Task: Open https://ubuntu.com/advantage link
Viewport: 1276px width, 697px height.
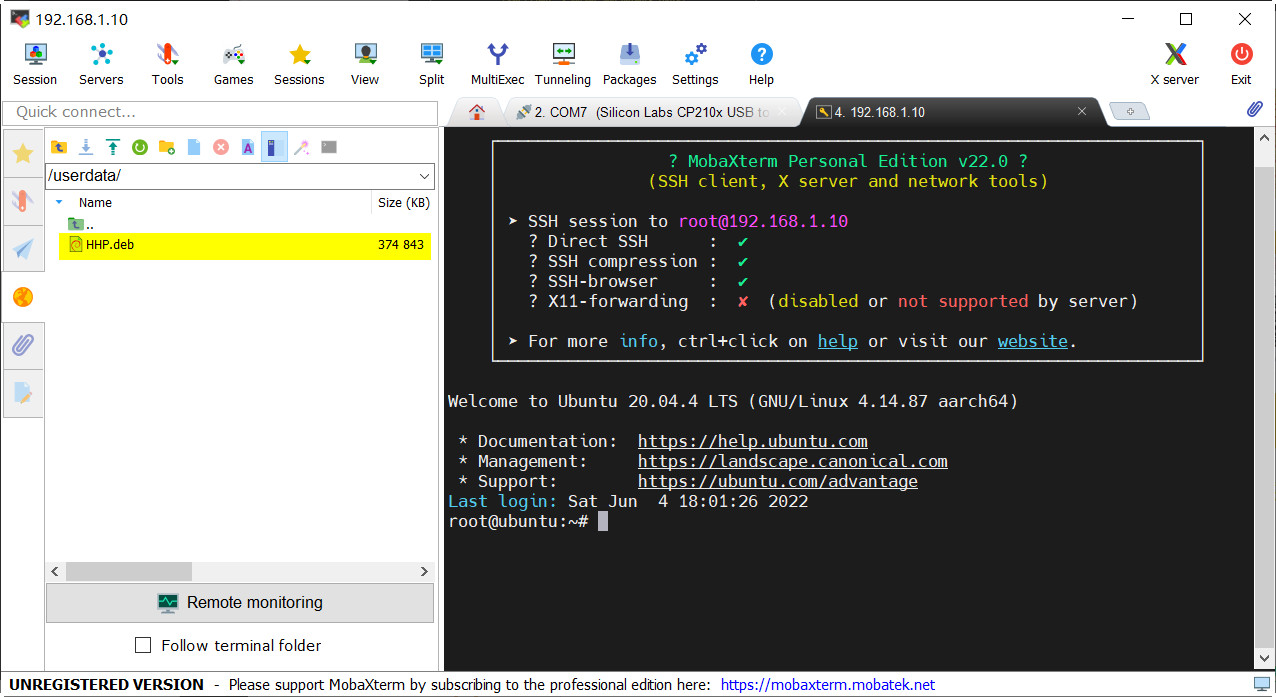Action: point(778,481)
